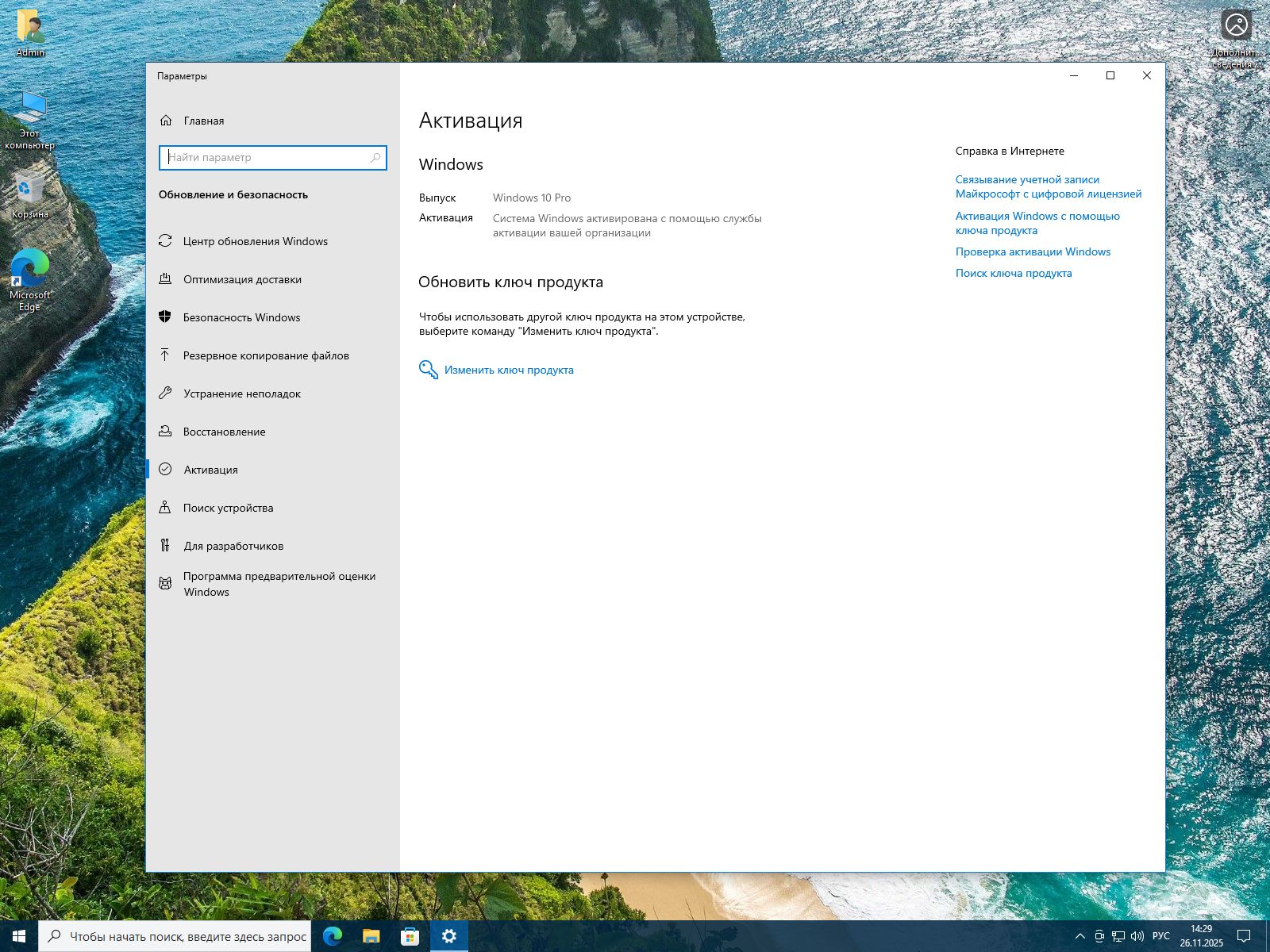This screenshot has height=952, width=1270.
Task: Open Центр обновления Windows section
Action: [x=255, y=241]
